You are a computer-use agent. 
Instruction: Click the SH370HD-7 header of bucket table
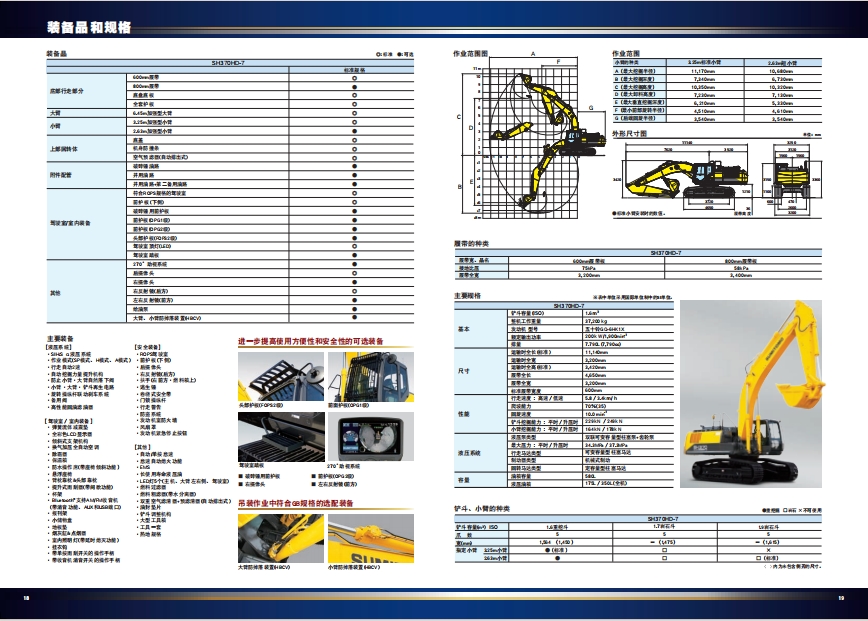[x=663, y=519]
